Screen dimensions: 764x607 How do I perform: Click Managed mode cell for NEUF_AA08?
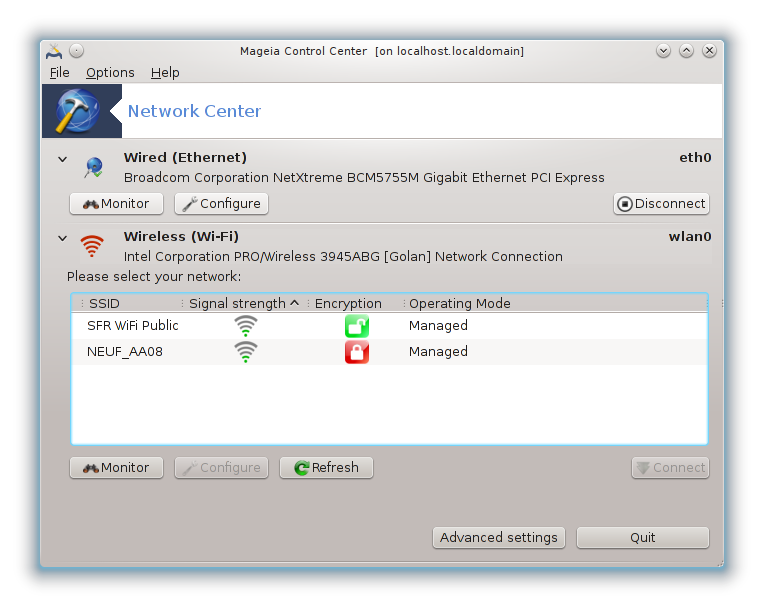pos(438,352)
